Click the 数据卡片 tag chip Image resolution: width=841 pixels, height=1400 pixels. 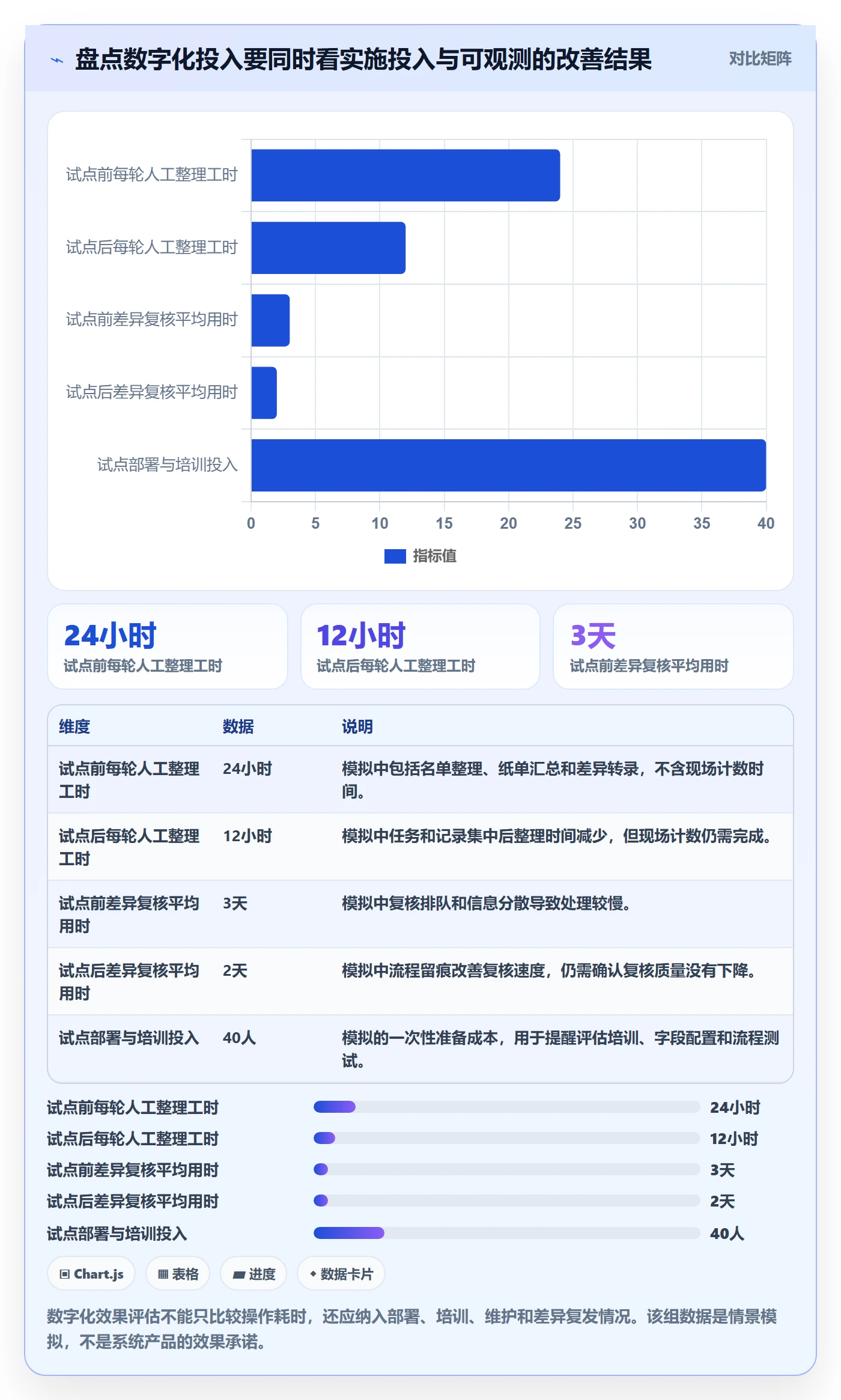[341, 1274]
